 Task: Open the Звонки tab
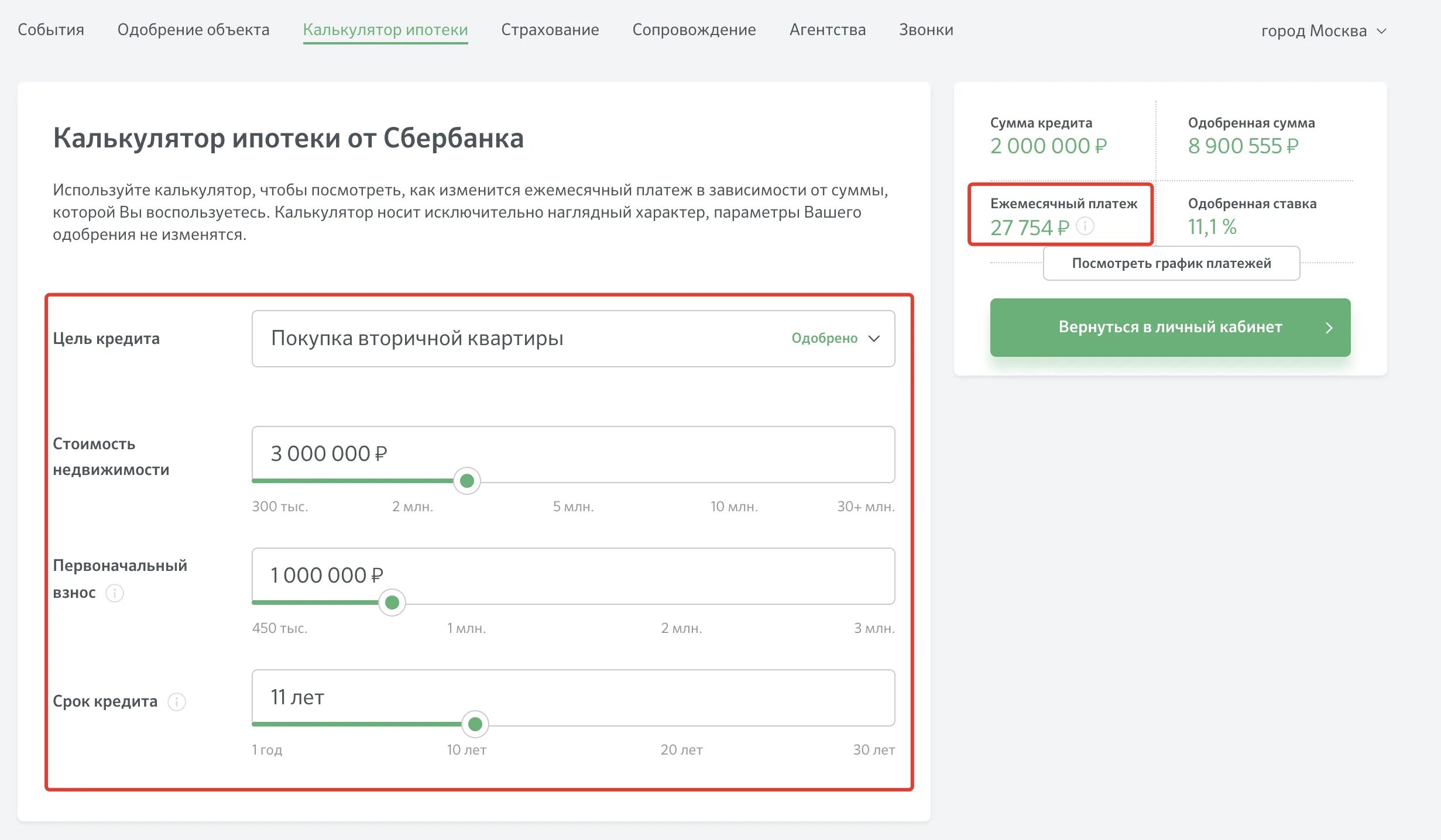coord(926,29)
